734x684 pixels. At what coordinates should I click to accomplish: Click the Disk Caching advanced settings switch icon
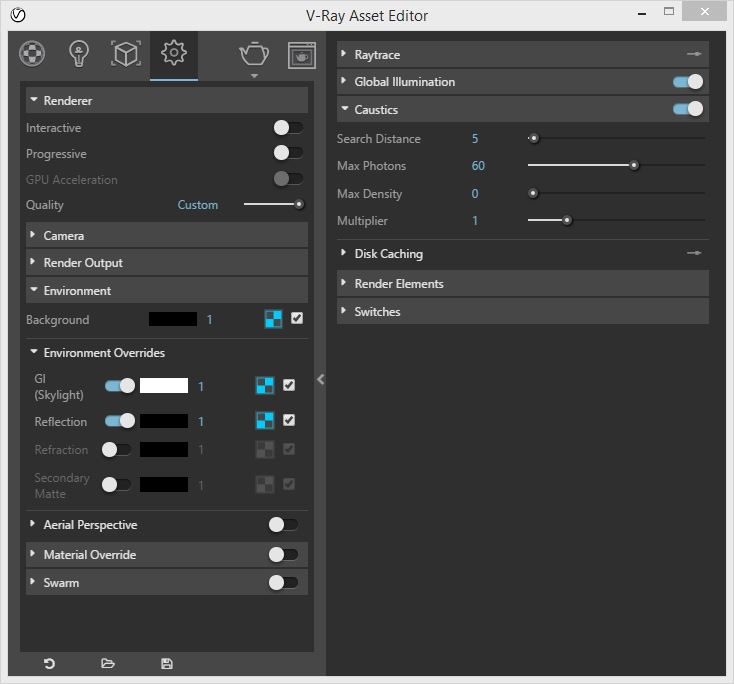(x=694, y=253)
